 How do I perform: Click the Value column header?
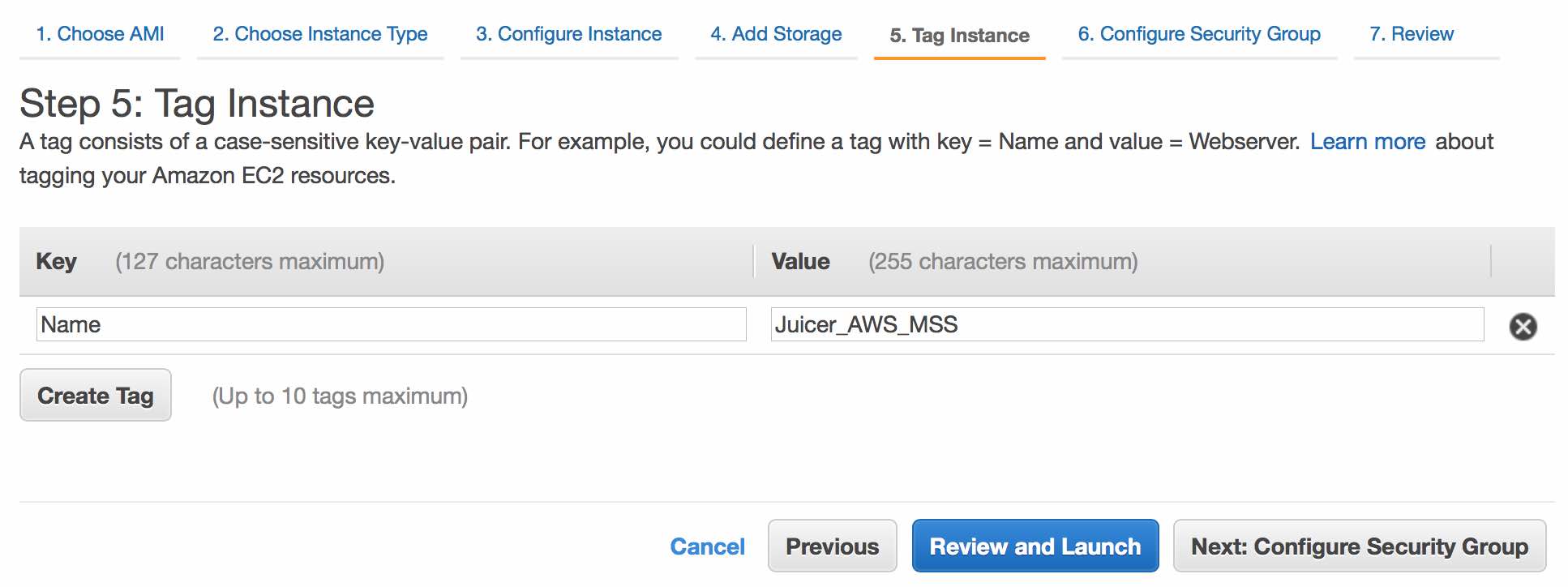point(800,261)
